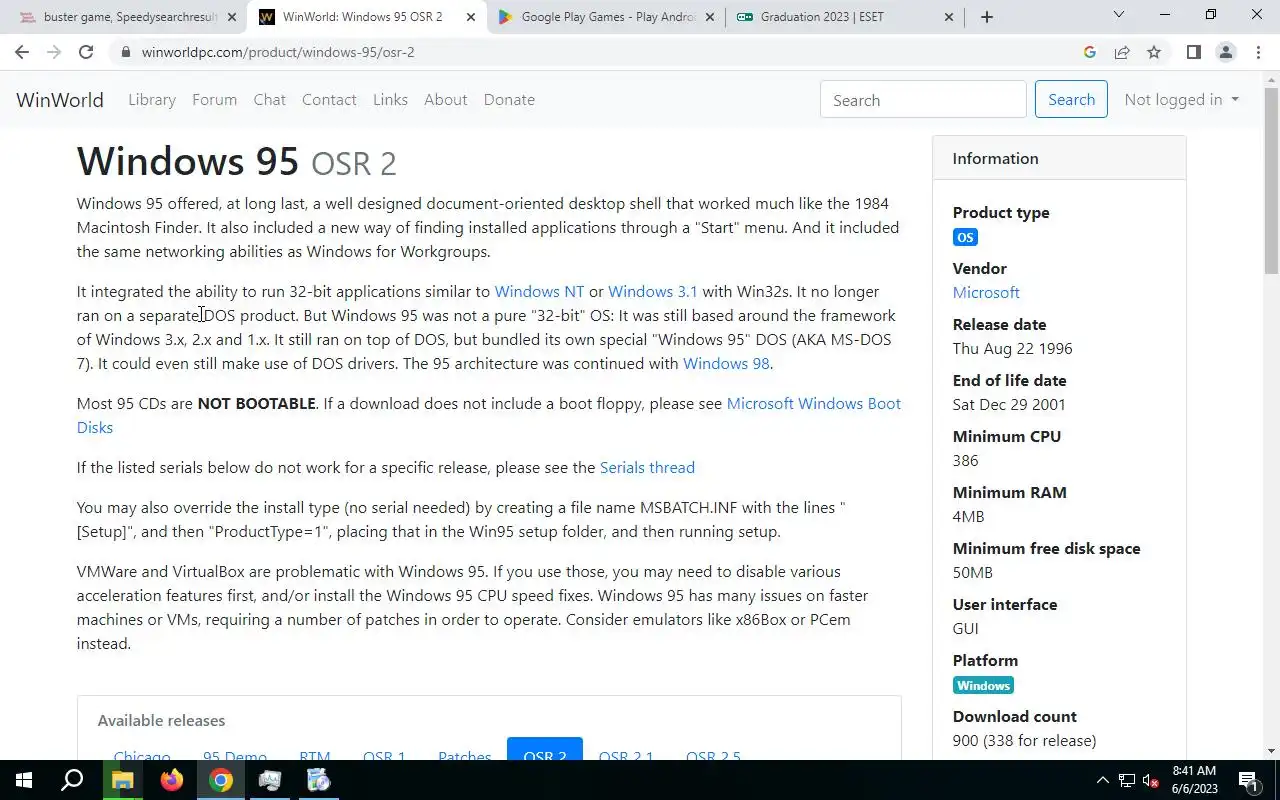Close the WinWorld Windows 95 OSR 2 tab
Viewport: 1280px width, 800px height.
pyautogui.click(x=471, y=17)
